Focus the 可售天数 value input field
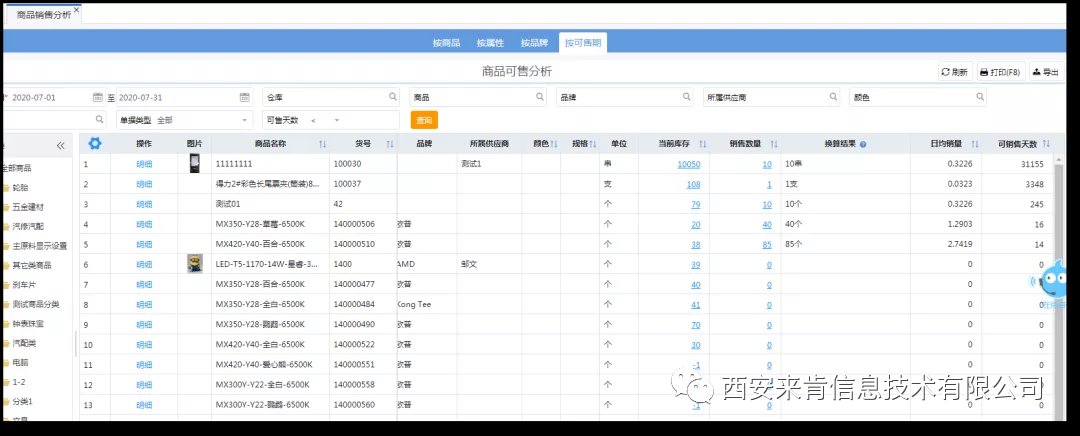 pyautogui.click(x=371, y=120)
